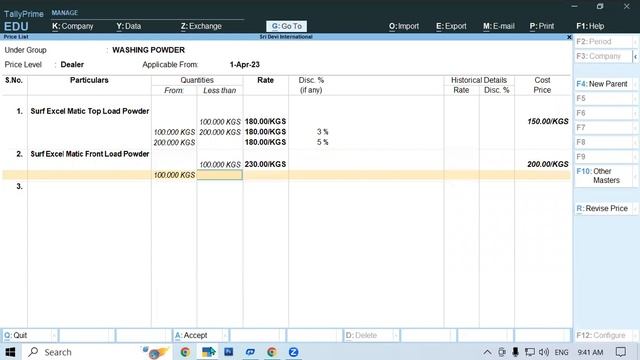Open the TallyPrime taskbar icon
This screenshot has height=360, width=640.
208,352
